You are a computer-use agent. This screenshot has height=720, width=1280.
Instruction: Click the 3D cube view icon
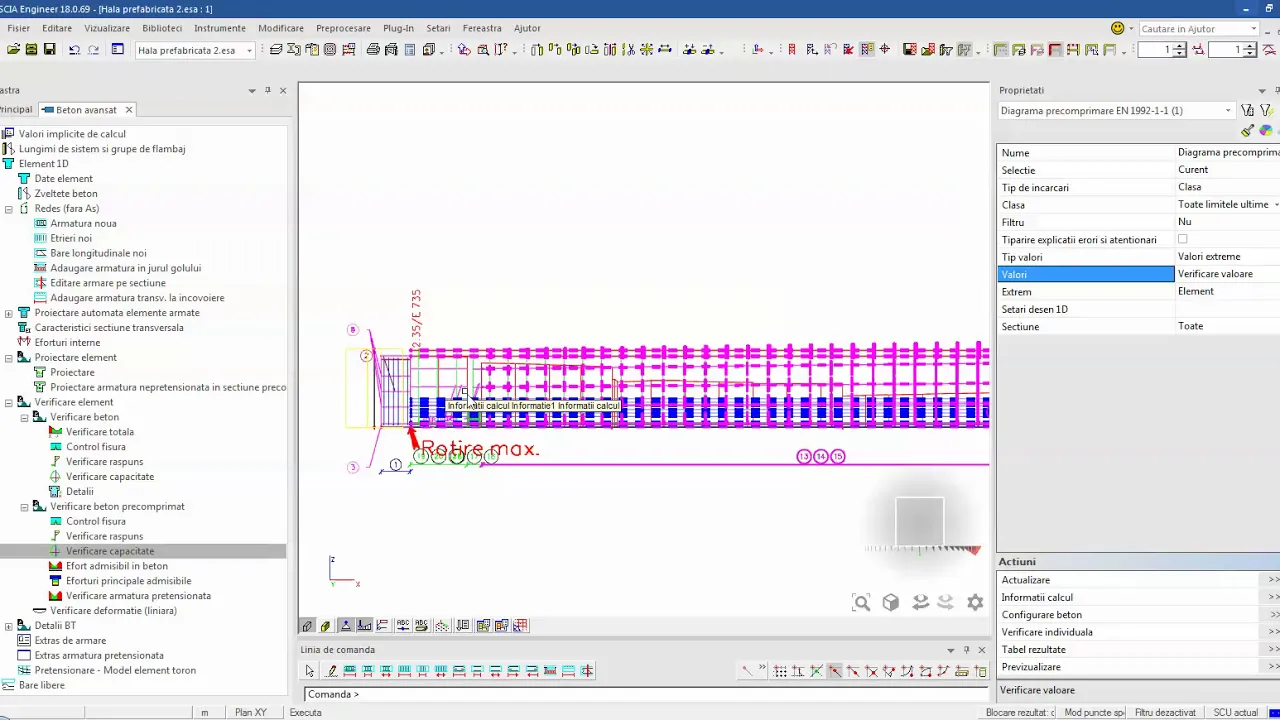(x=890, y=602)
